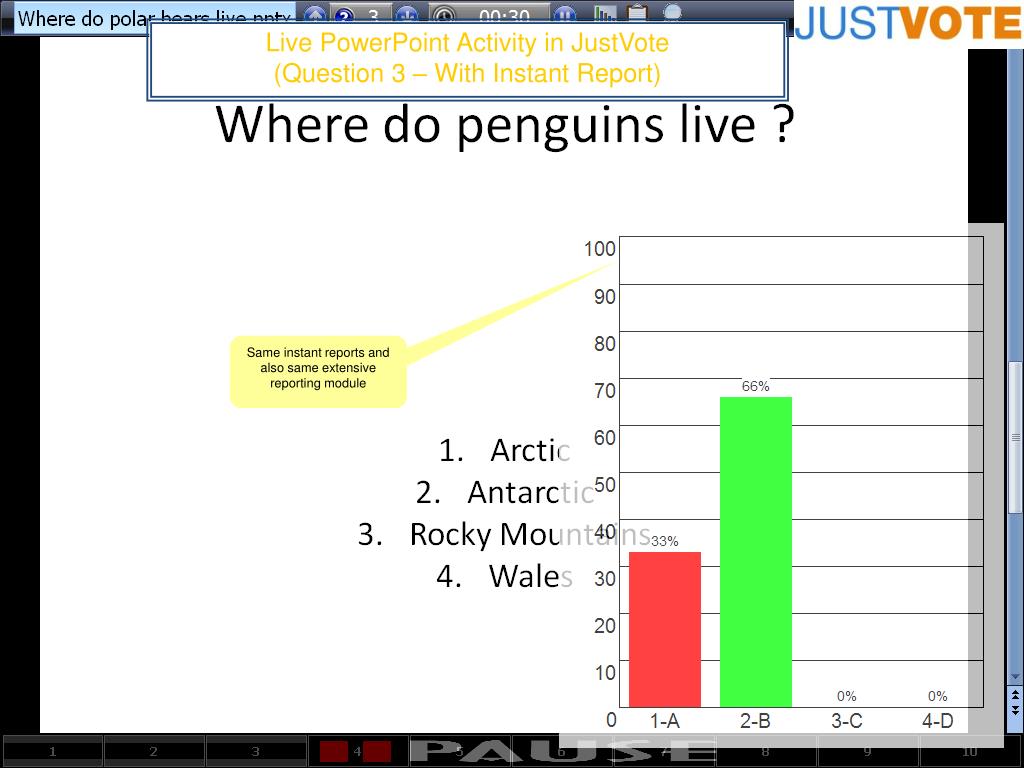Image resolution: width=1024 pixels, height=768 pixels.
Task: Click the 3-C axis label
Action: coord(846,720)
